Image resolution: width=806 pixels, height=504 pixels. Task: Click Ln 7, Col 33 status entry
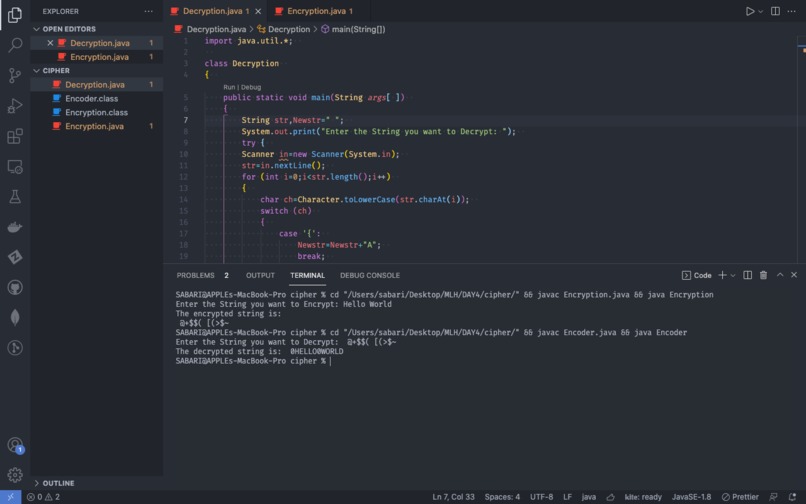[x=453, y=497]
